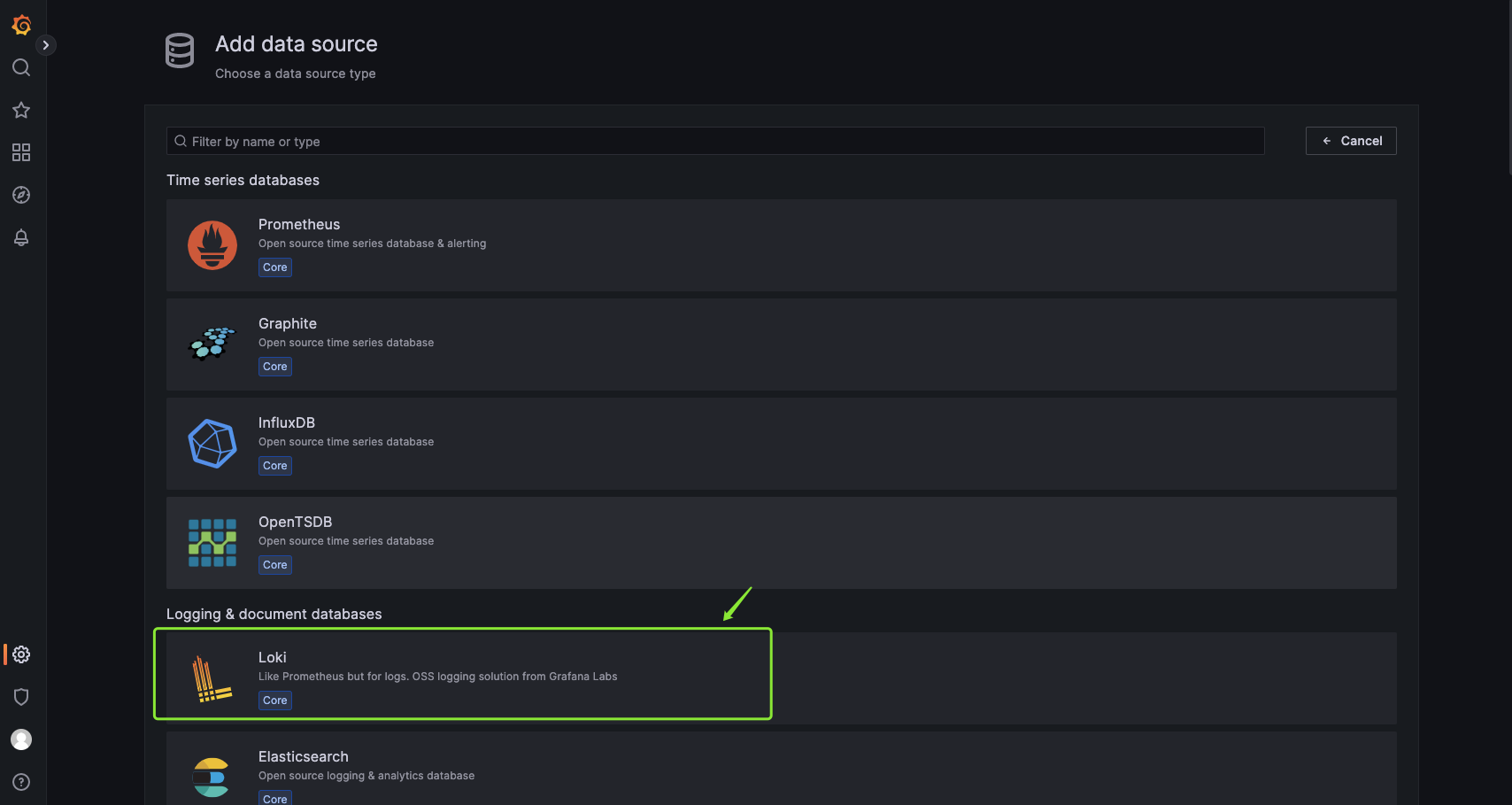The height and width of the screenshot is (805, 1512).
Task: Click the 'Time series databases' section heading
Action: coord(243,180)
